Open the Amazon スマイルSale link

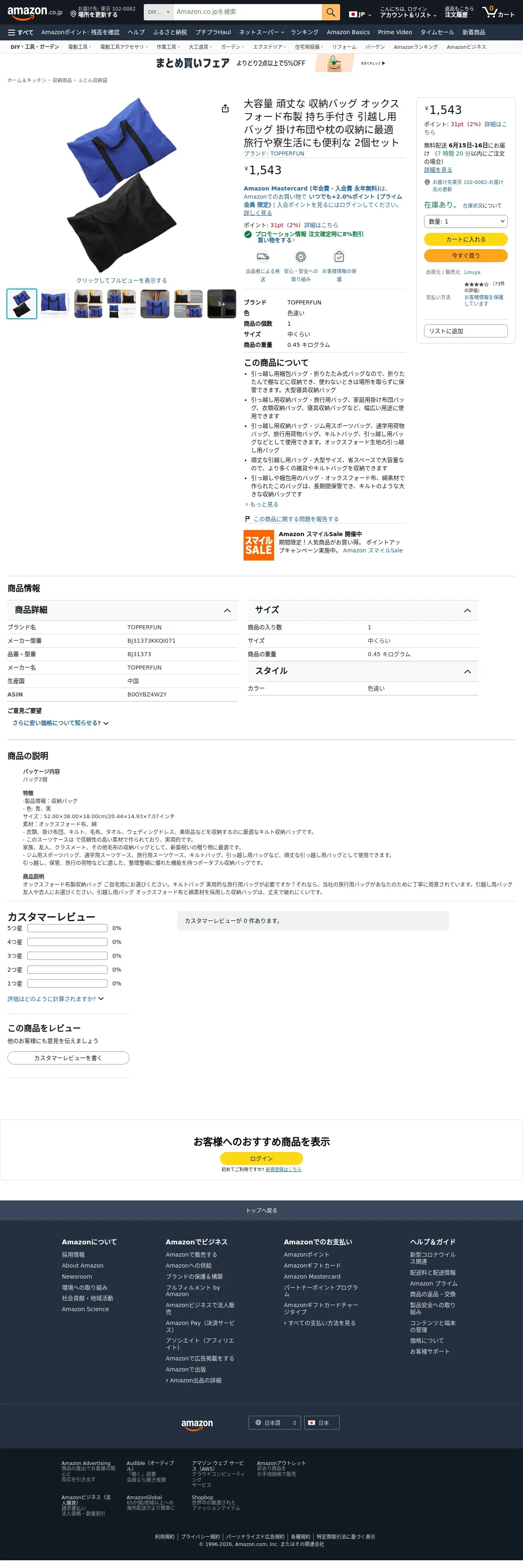coord(373,550)
